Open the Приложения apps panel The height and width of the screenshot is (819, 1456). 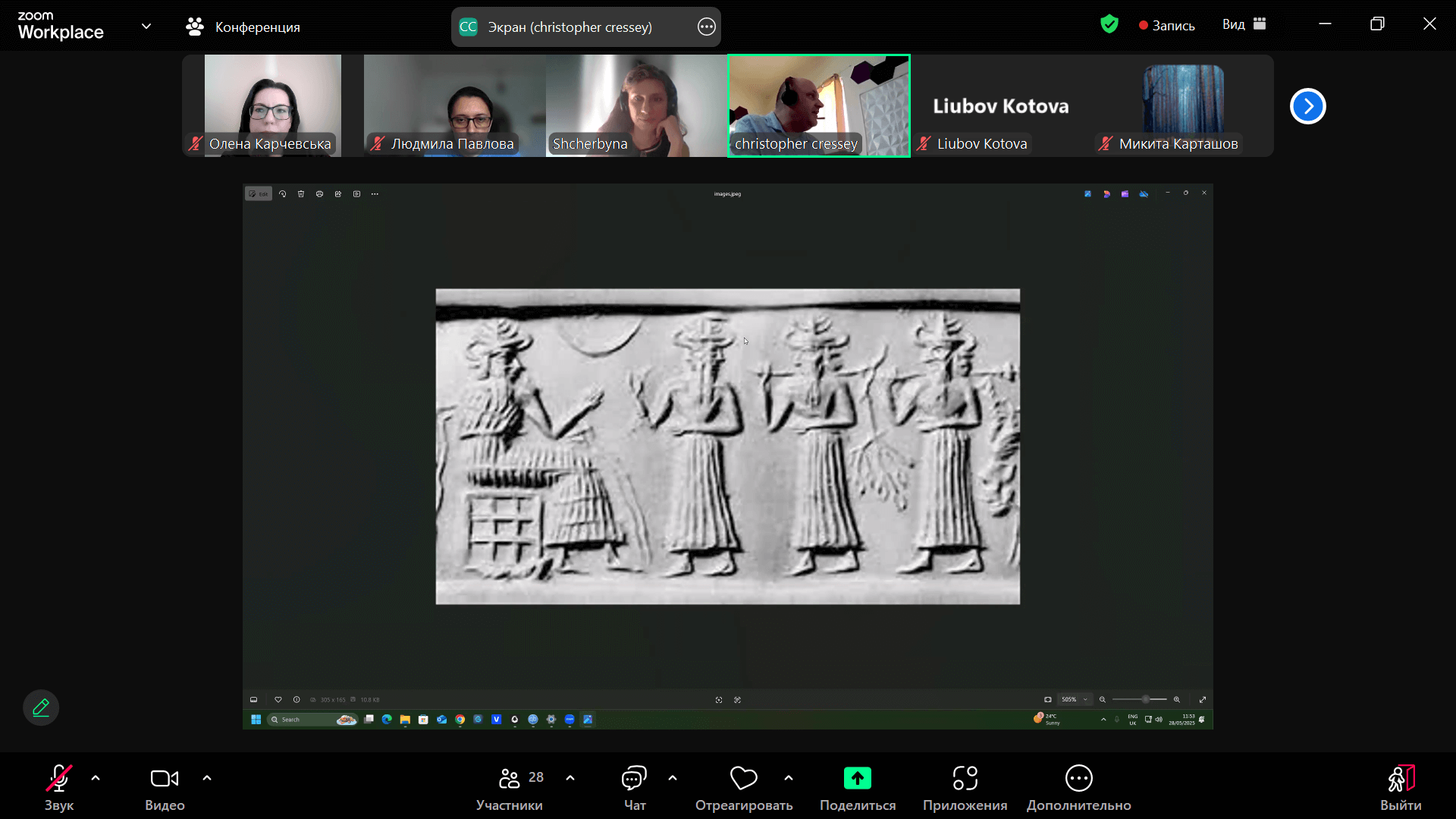click(x=965, y=788)
